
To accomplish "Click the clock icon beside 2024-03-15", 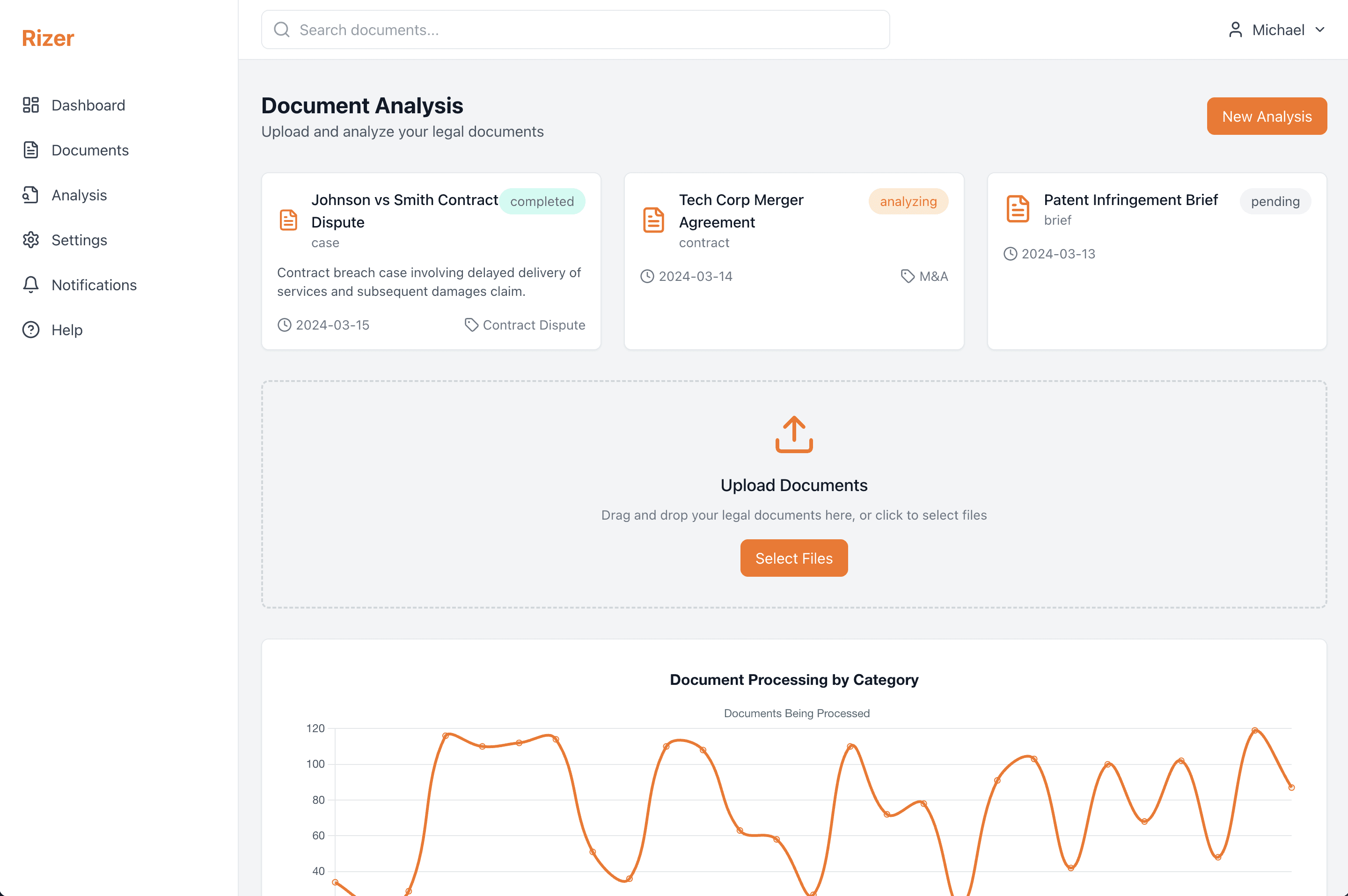I will tap(285, 325).
